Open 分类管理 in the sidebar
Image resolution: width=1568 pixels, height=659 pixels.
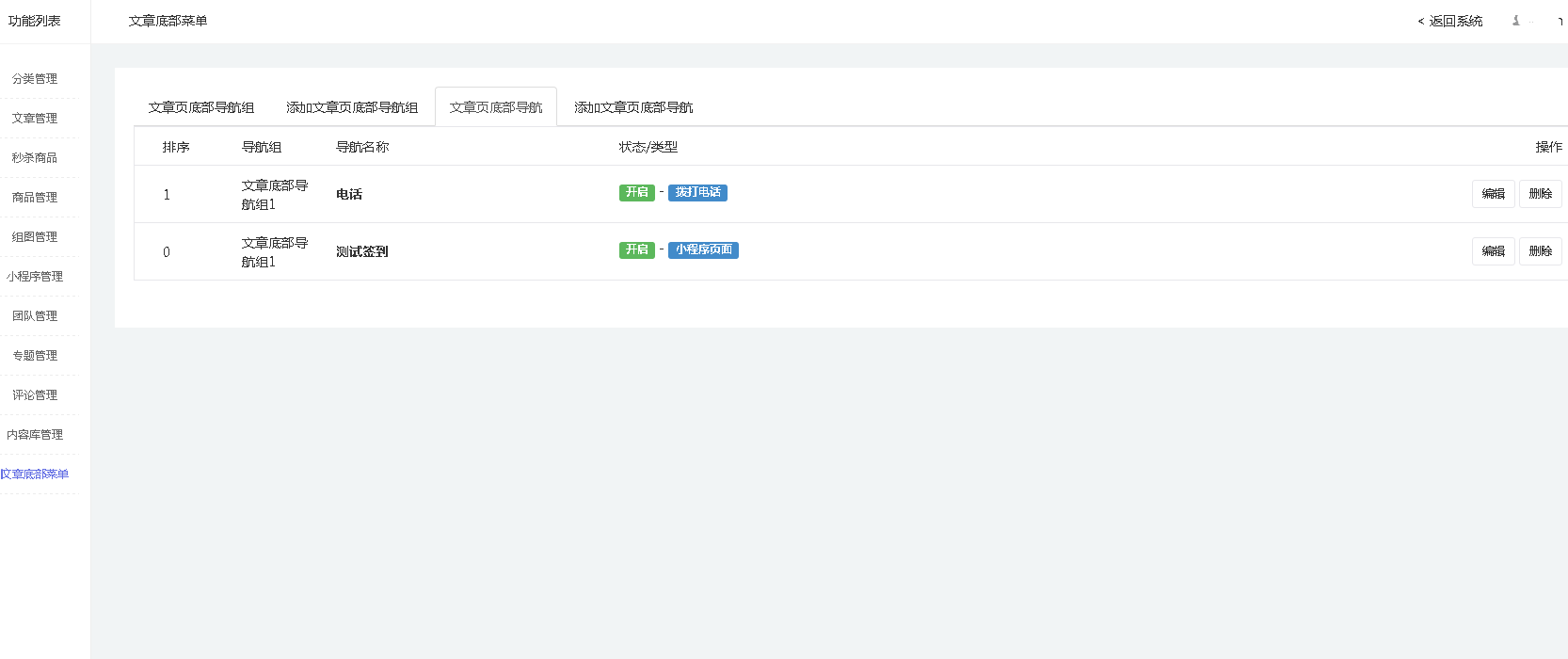click(35, 79)
